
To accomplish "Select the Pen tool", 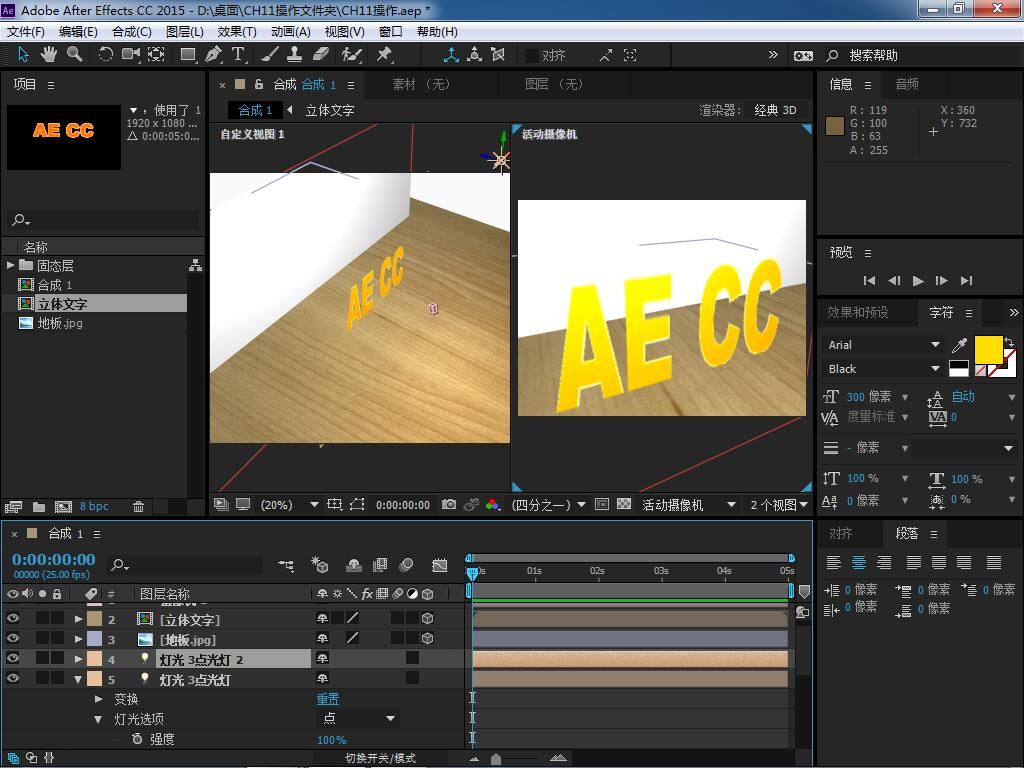I will (x=213, y=55).
